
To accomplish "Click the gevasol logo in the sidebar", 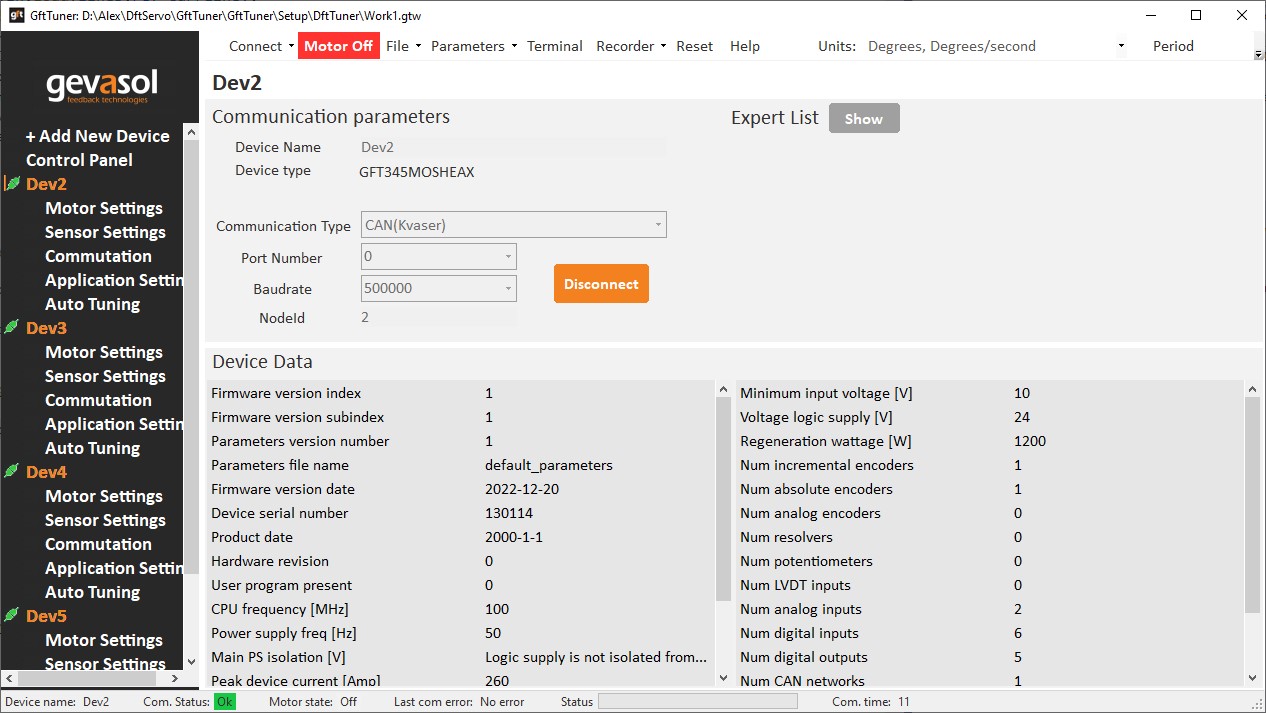I will [101, 85].
